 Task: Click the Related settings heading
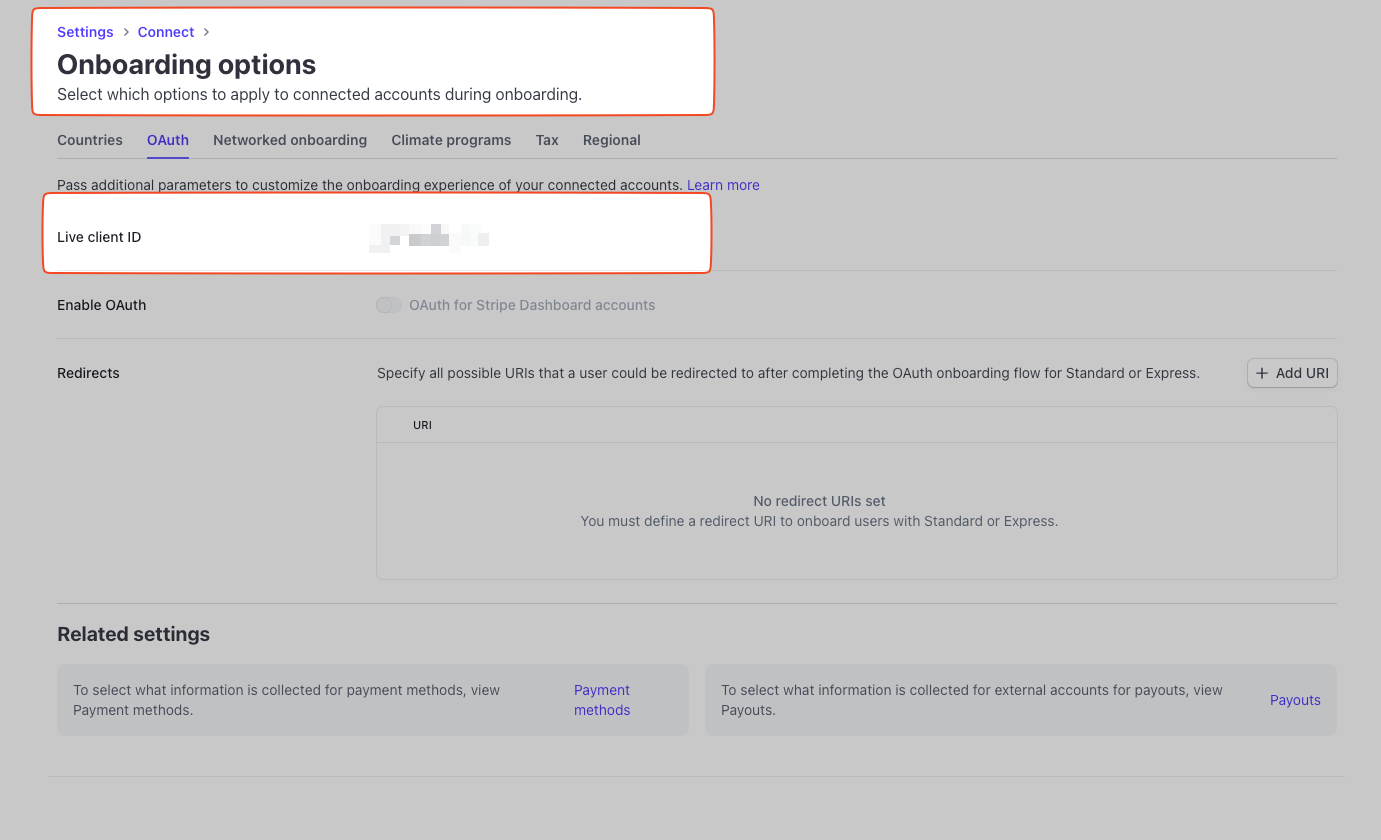134,634
